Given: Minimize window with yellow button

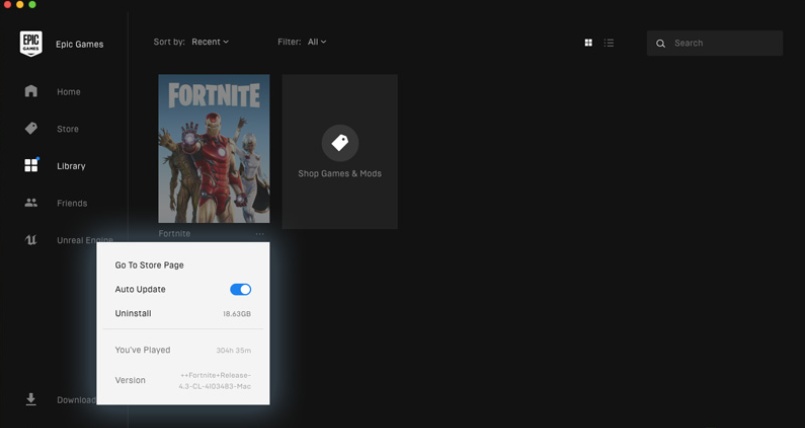Looking at the screenshot, I should click(x=20, y=4).
